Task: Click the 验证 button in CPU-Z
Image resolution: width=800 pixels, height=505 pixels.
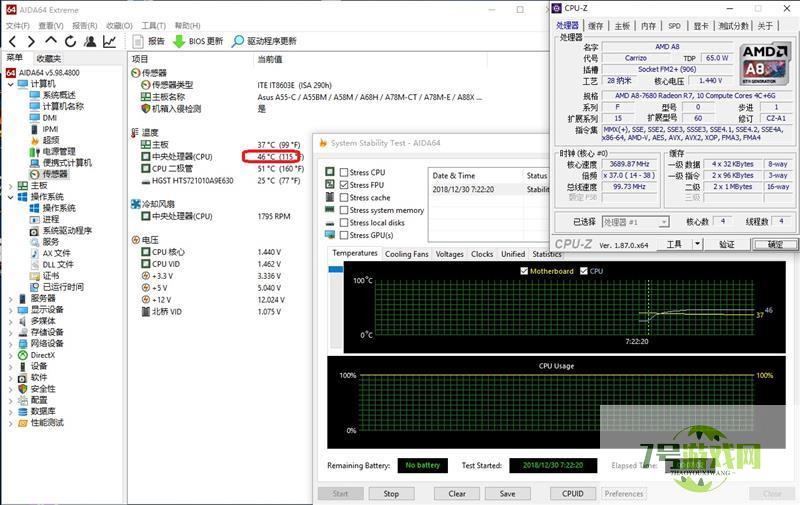Action: (x=727, y=244)
